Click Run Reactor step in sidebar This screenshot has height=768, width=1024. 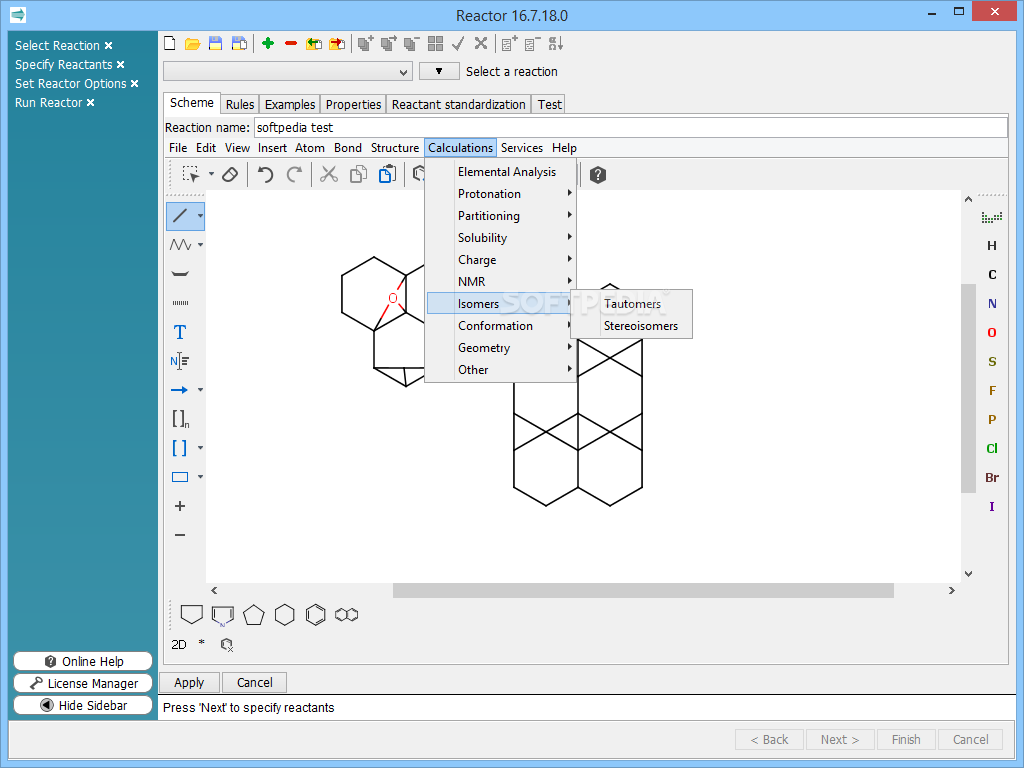click(49, 103)
